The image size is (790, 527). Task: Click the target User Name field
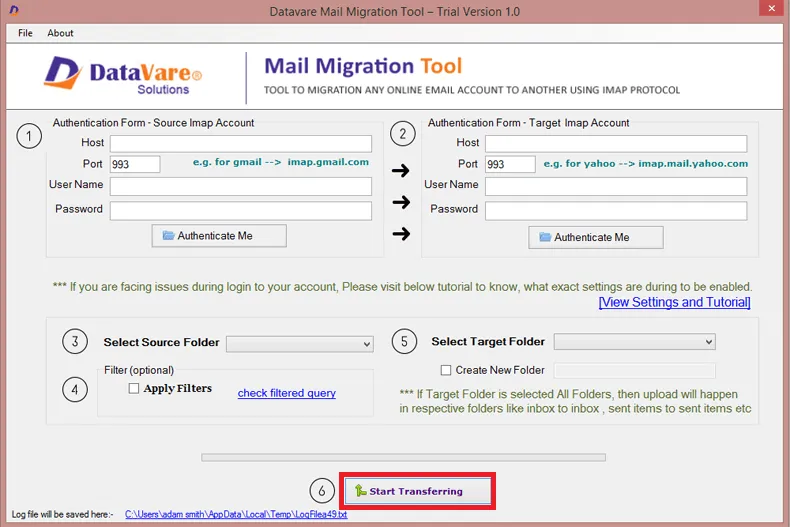coord(616,186)
